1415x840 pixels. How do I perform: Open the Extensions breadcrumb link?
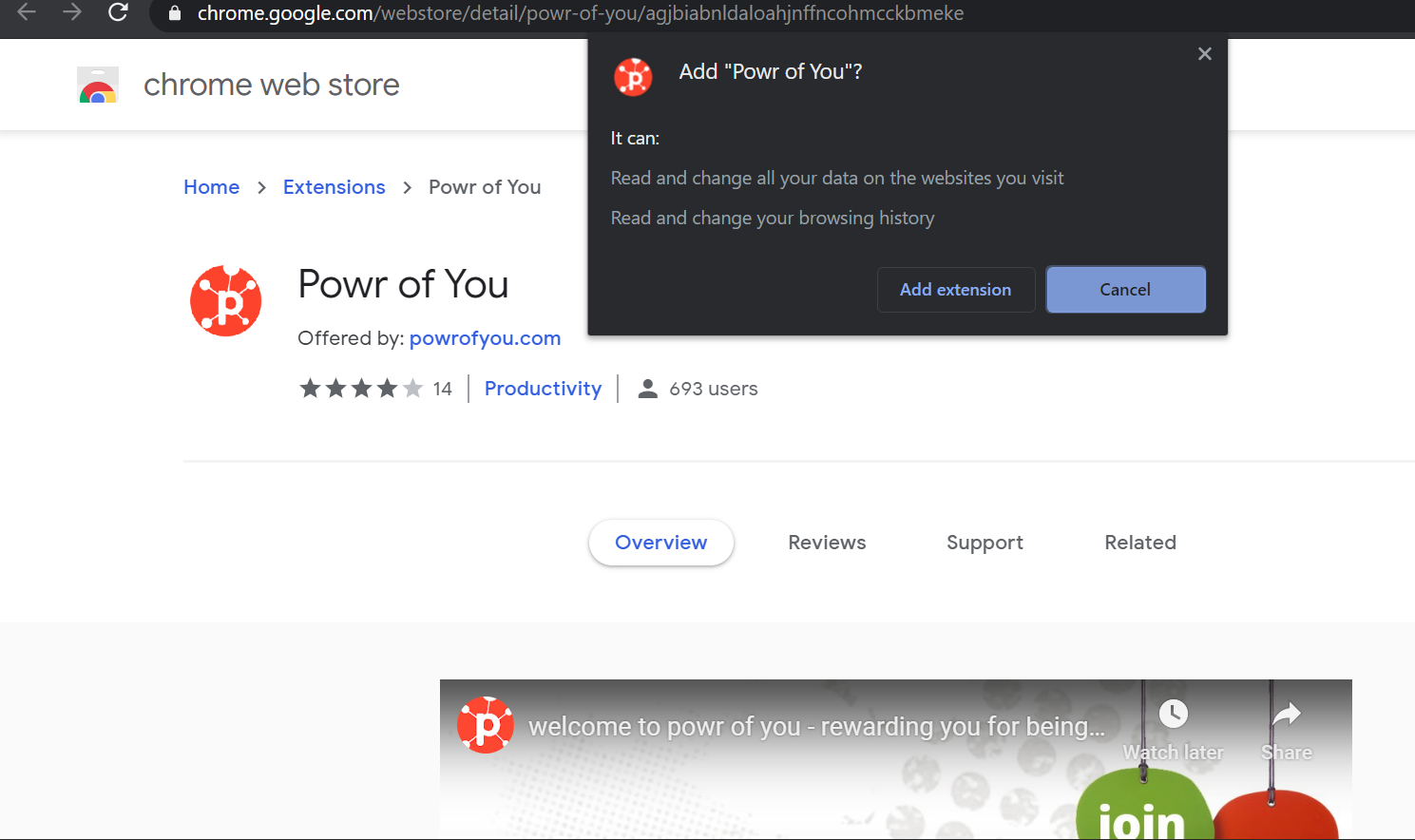coord(335,187)
